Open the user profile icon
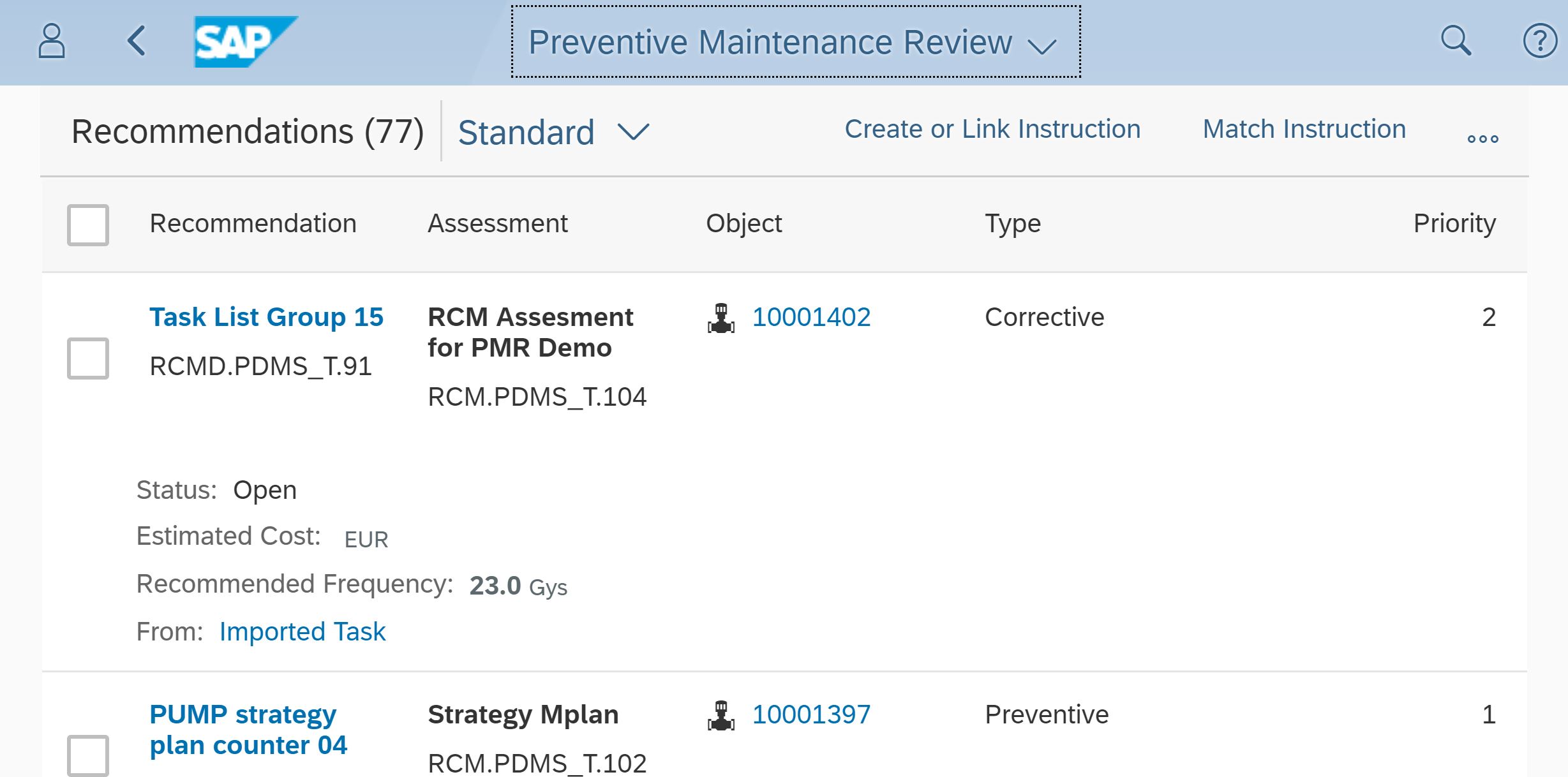The height and width of the screenshot is (777, 1568). pyautogui.click(x=52, y=41)
